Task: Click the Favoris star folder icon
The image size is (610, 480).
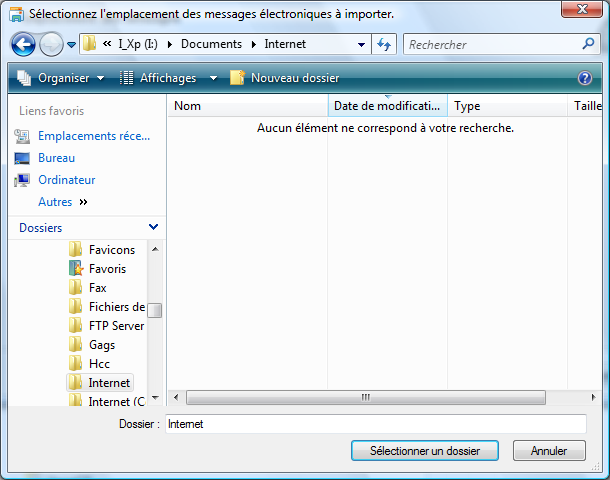Action: [x=76, y=268]
